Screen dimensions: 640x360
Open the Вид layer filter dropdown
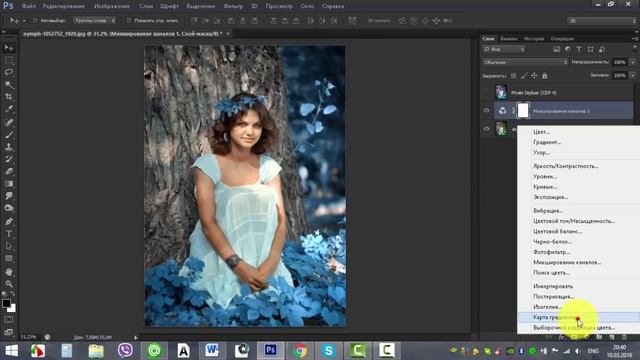pyautogui.click(x=504, y=49)
